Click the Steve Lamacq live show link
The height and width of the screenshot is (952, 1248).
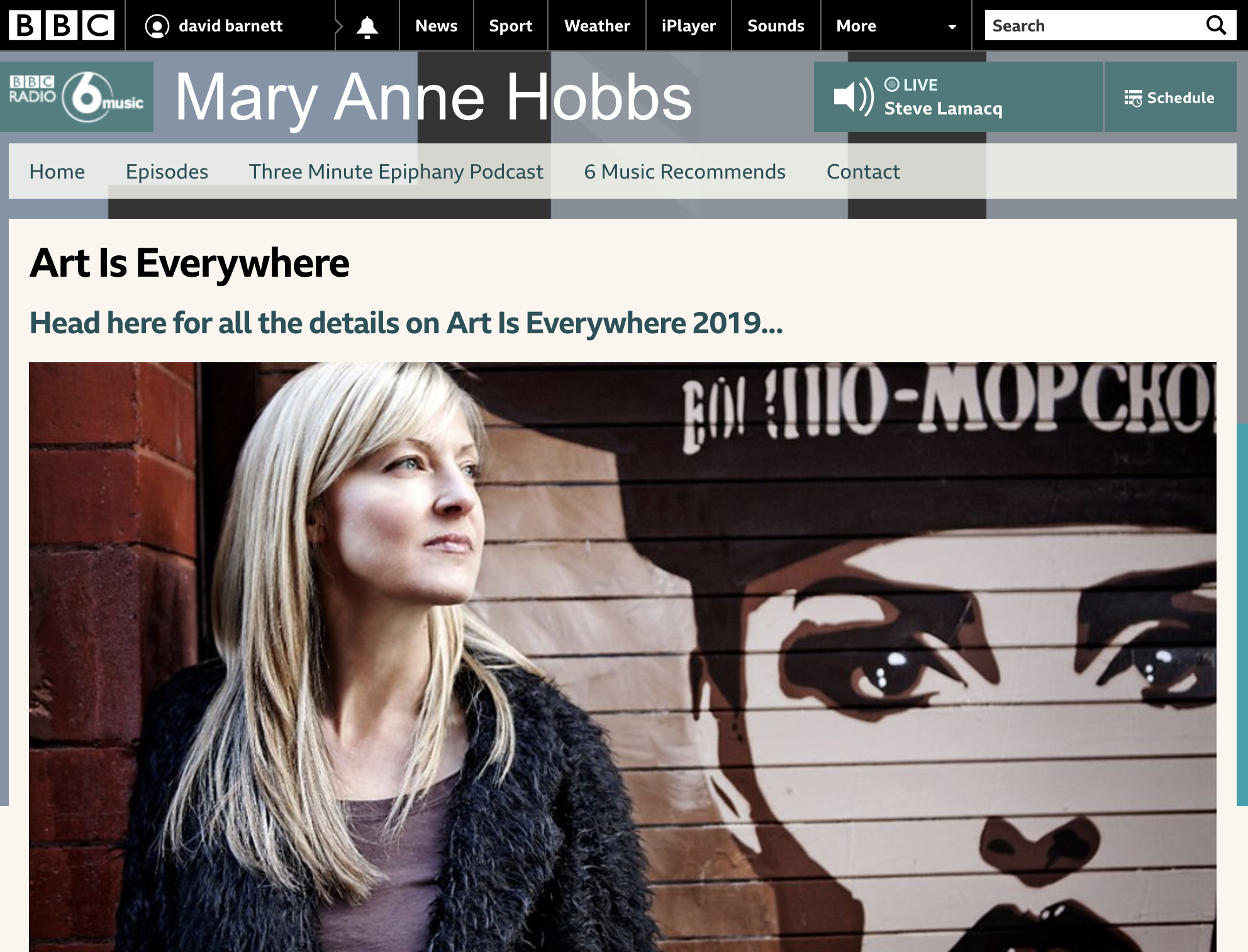[943, 109]
